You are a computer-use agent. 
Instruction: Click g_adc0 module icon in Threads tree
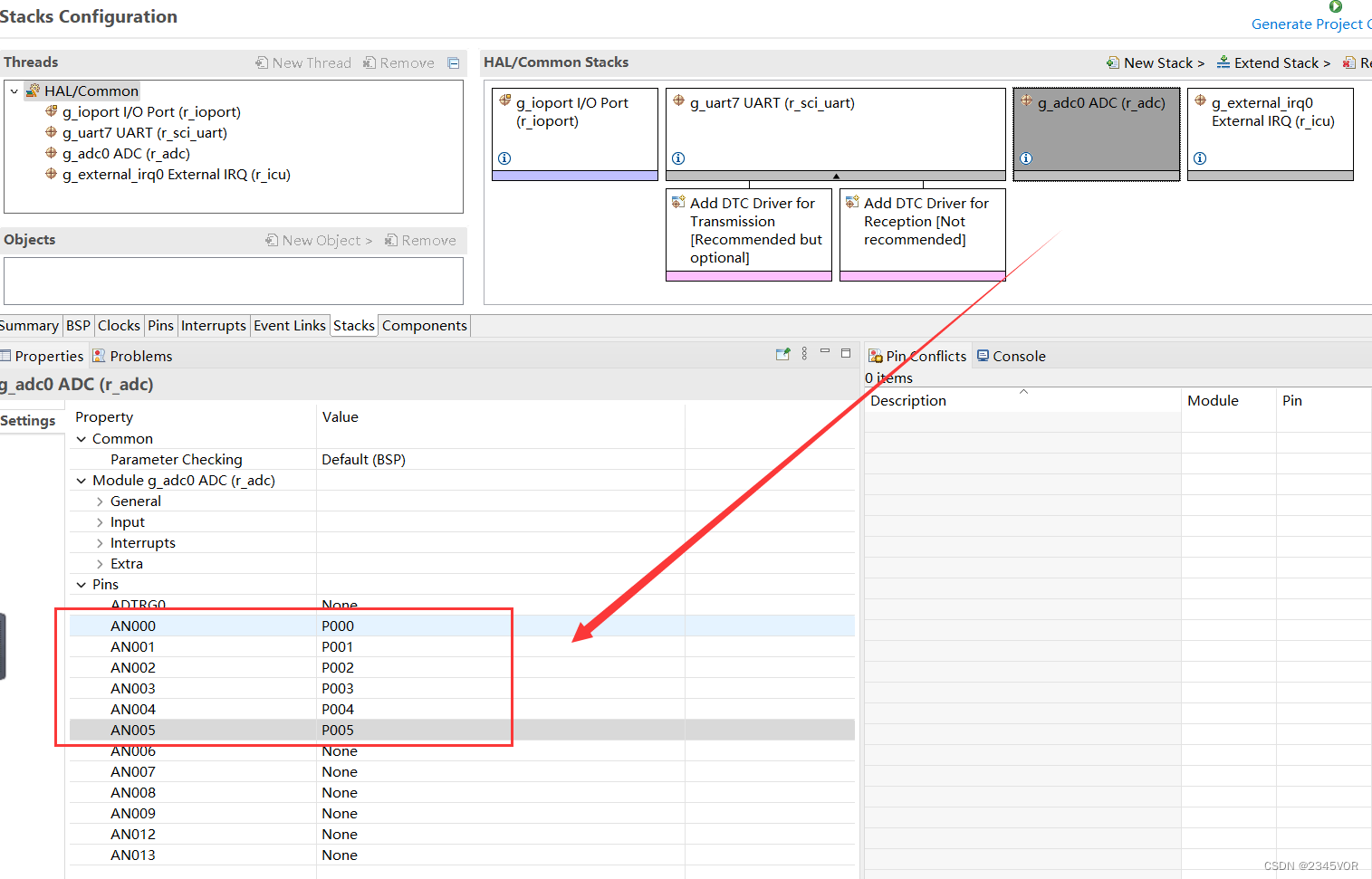52,153
